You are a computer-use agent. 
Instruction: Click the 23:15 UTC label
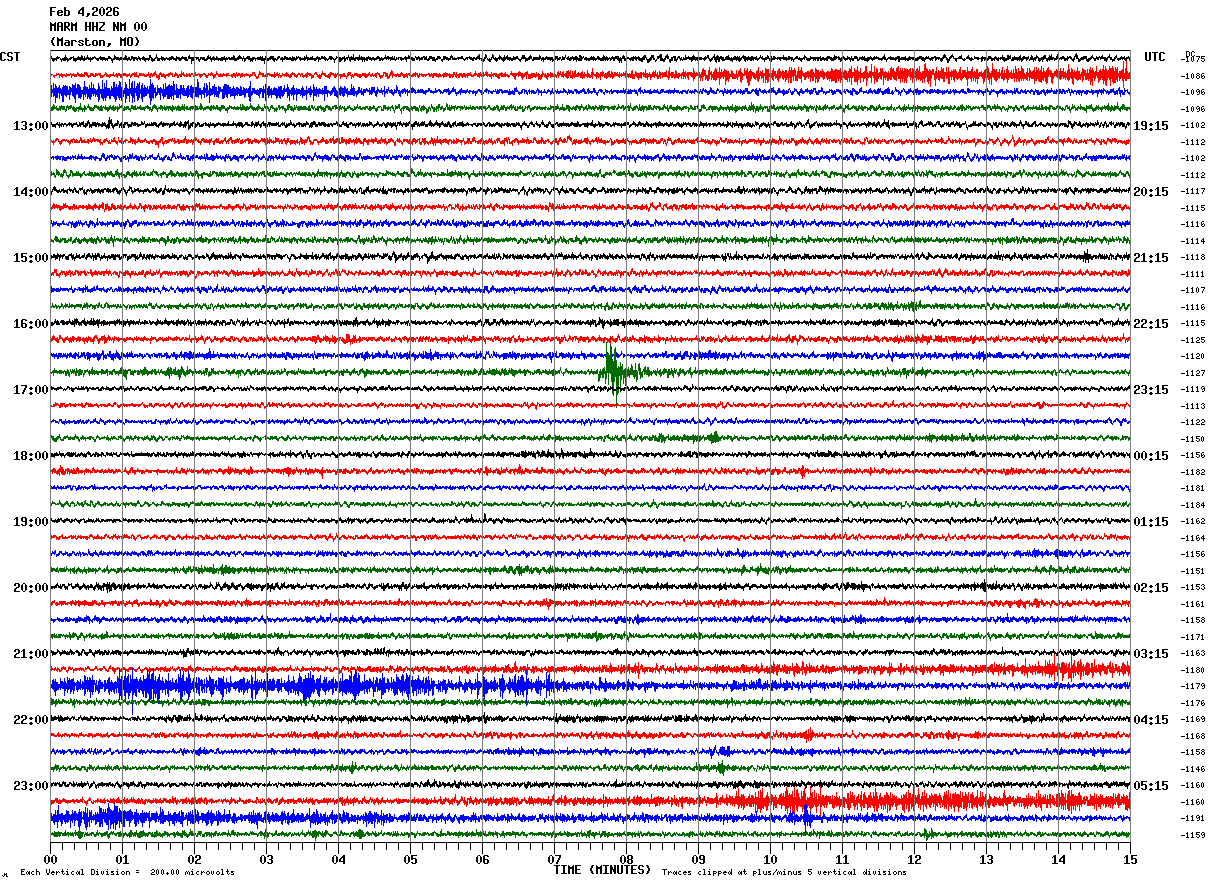pyautogui.click(x=1151, y=390)
